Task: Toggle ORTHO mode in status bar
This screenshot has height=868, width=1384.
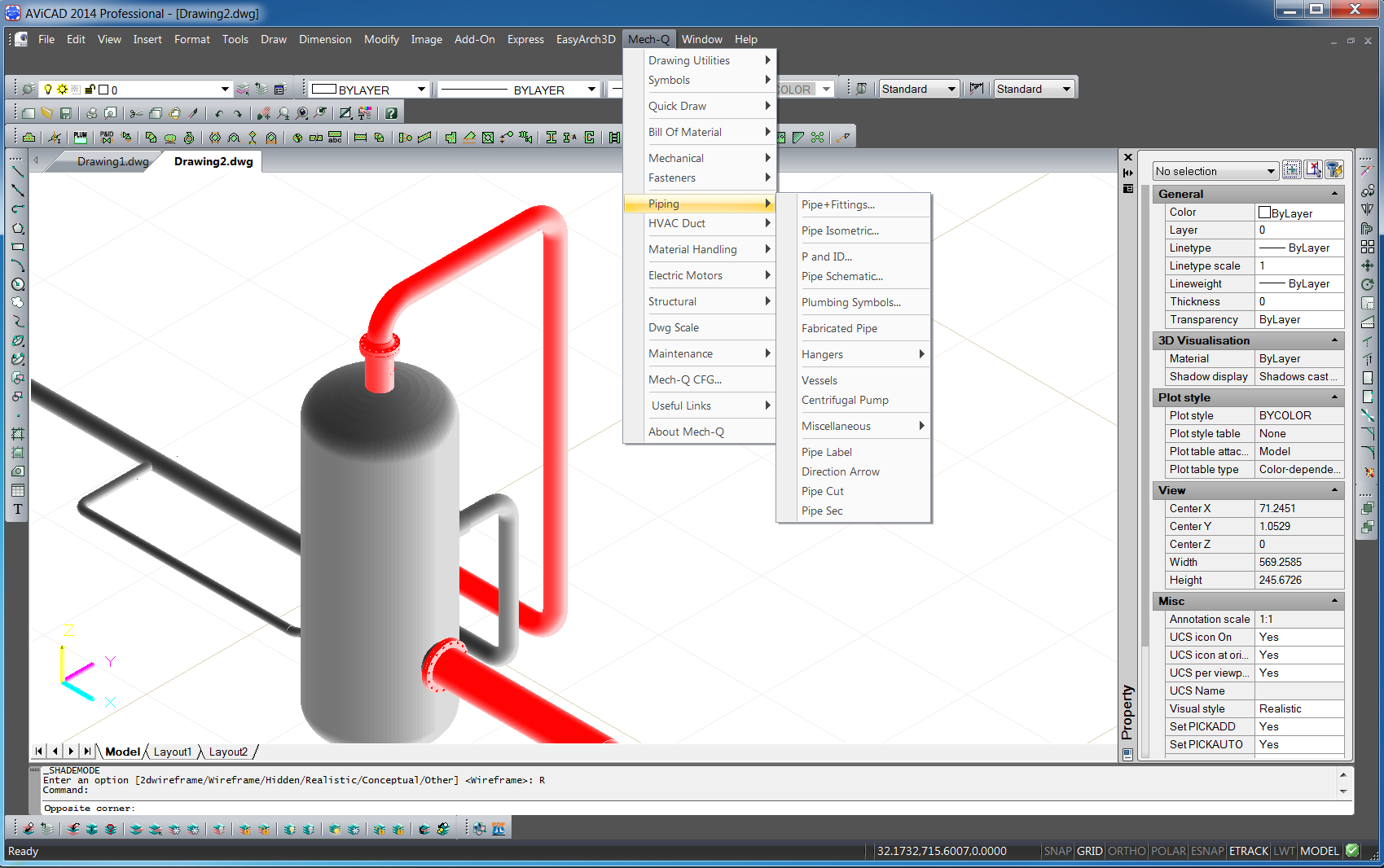Action: (x=1126, y=851)
